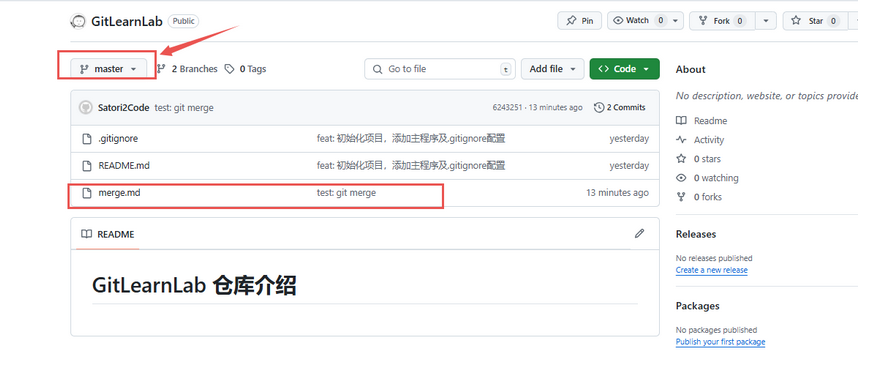
Task: Select the README tab
Action: pyautogui.click(x=108, y=234)
